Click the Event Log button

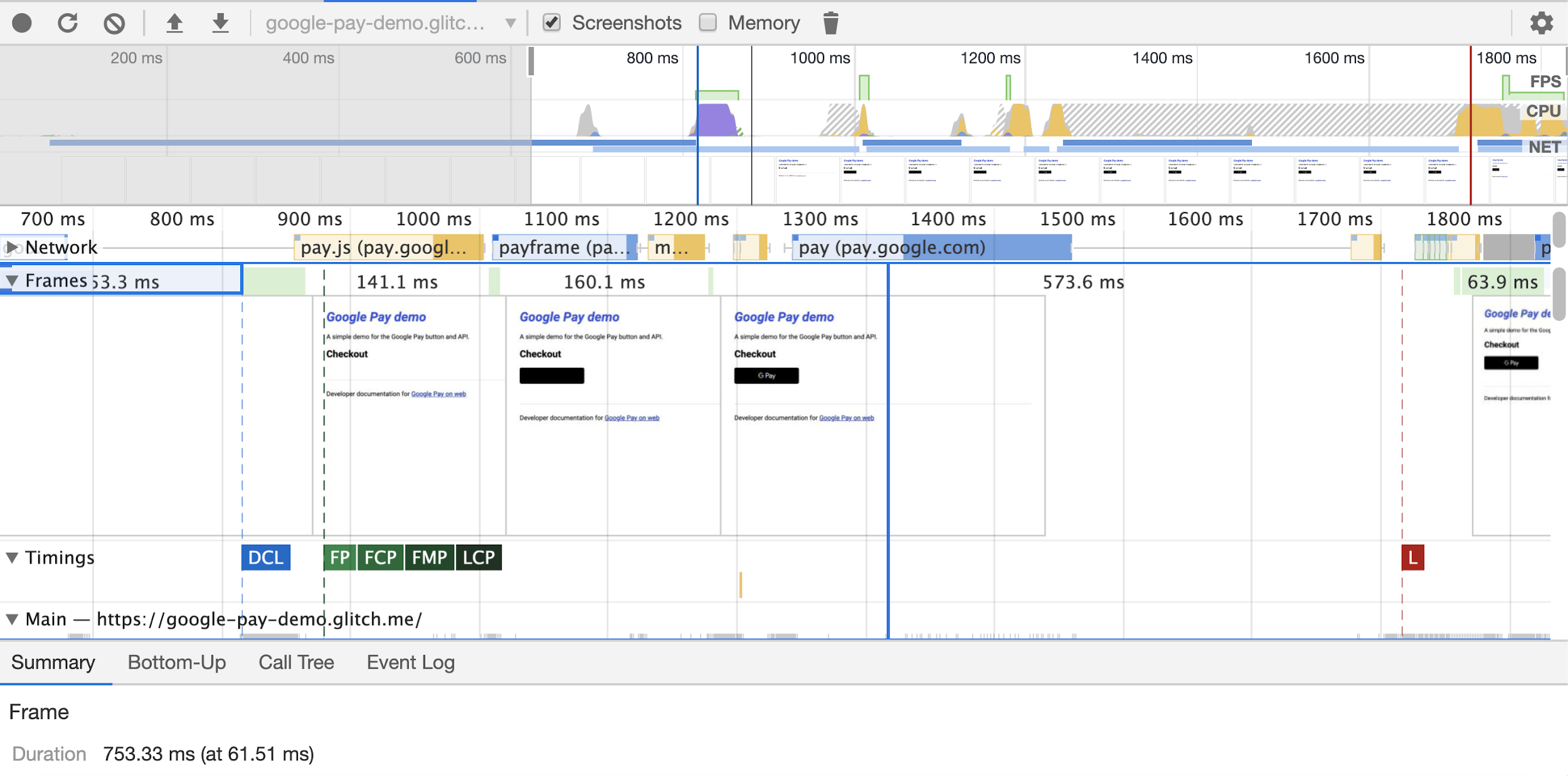point(411,661)
